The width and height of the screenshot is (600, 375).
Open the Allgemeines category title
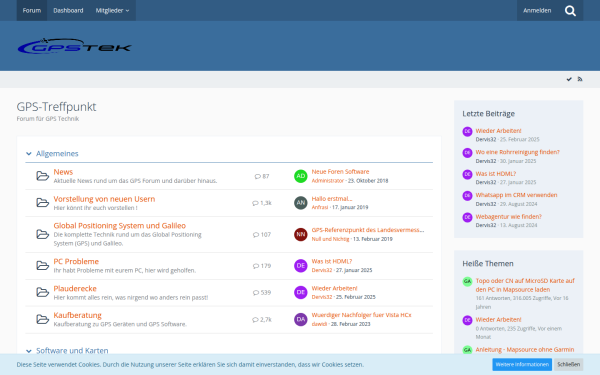(x=57, y=154)
